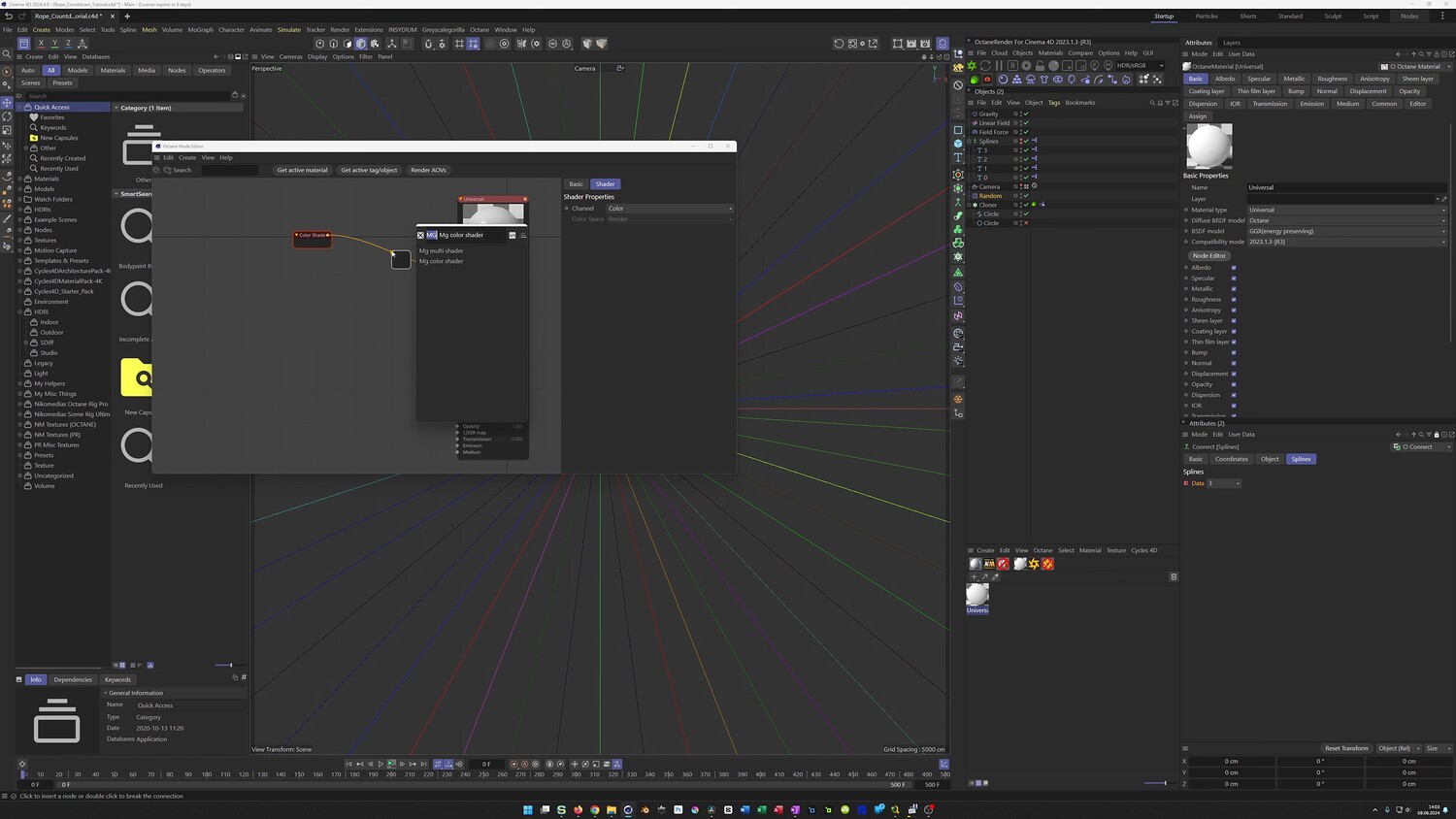1456x819 pixels.
Task: Open Node Editor from material attributes
Action: tap(1208, 256)
